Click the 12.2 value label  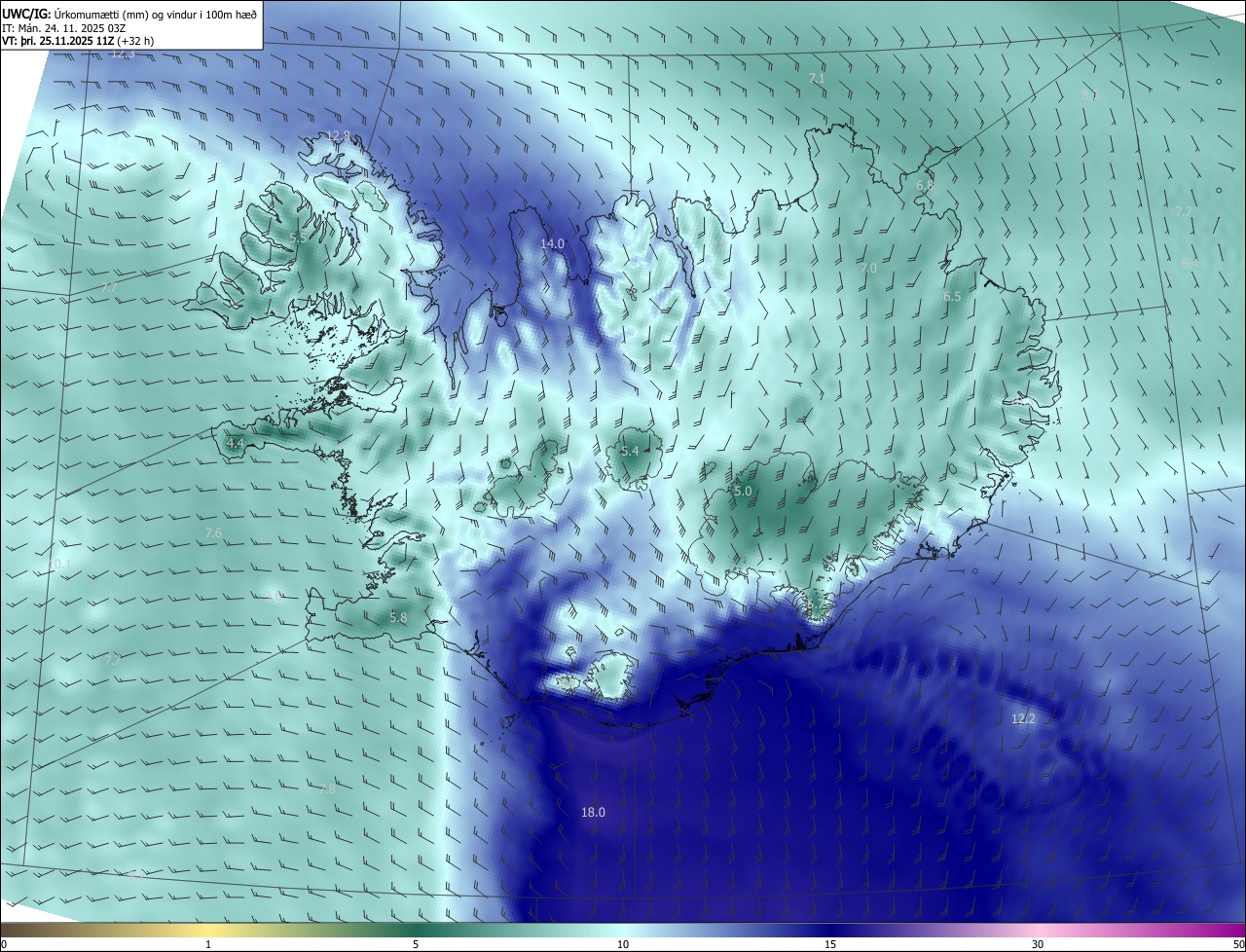point(1023,718)
